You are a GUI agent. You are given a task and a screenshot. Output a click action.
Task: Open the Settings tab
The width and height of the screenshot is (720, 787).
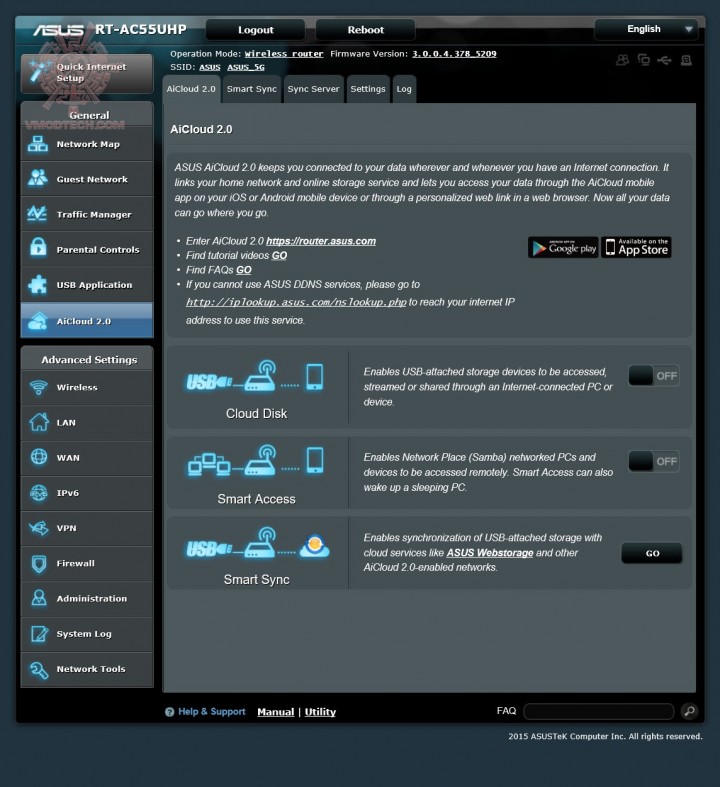368,89
